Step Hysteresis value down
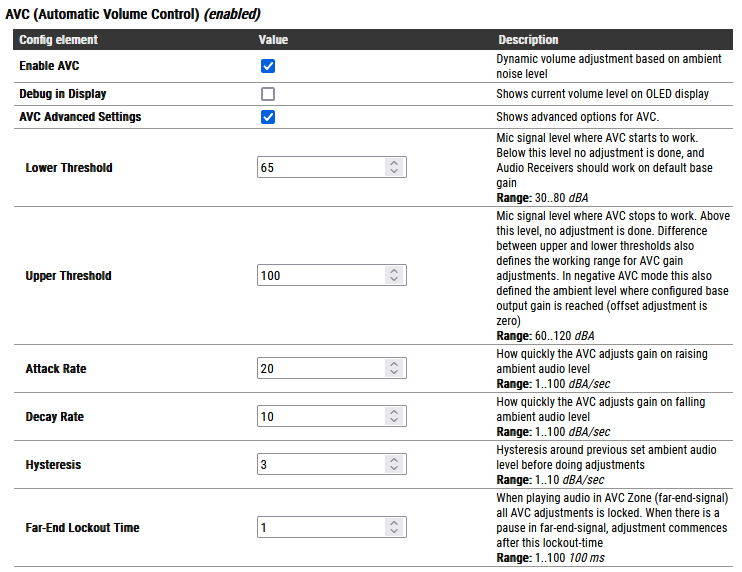This screenshot has height=572, width=742. 394,469
